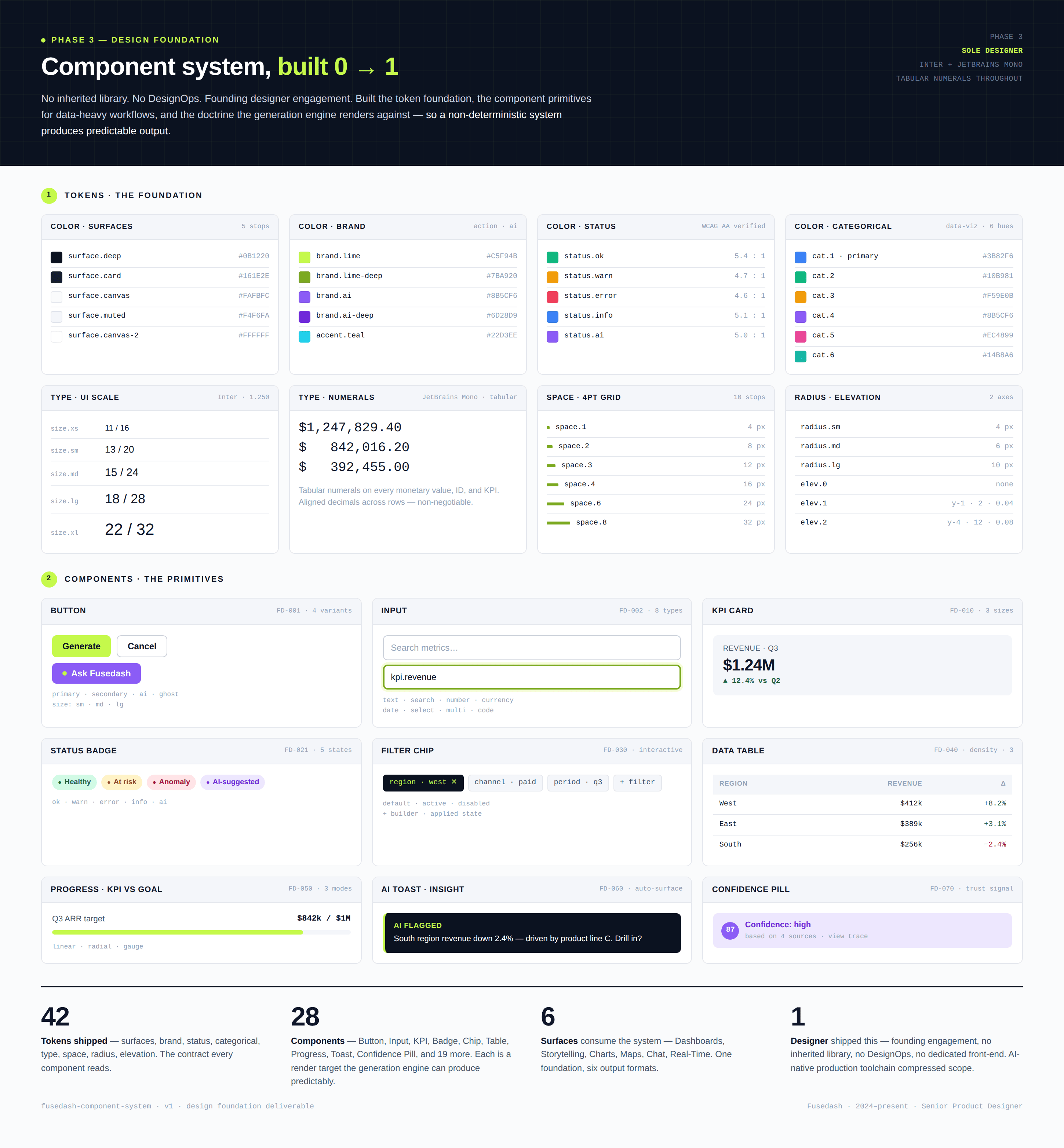Select the cat.5 pink categorical swatch
1064x1148 pixels.
800,336
